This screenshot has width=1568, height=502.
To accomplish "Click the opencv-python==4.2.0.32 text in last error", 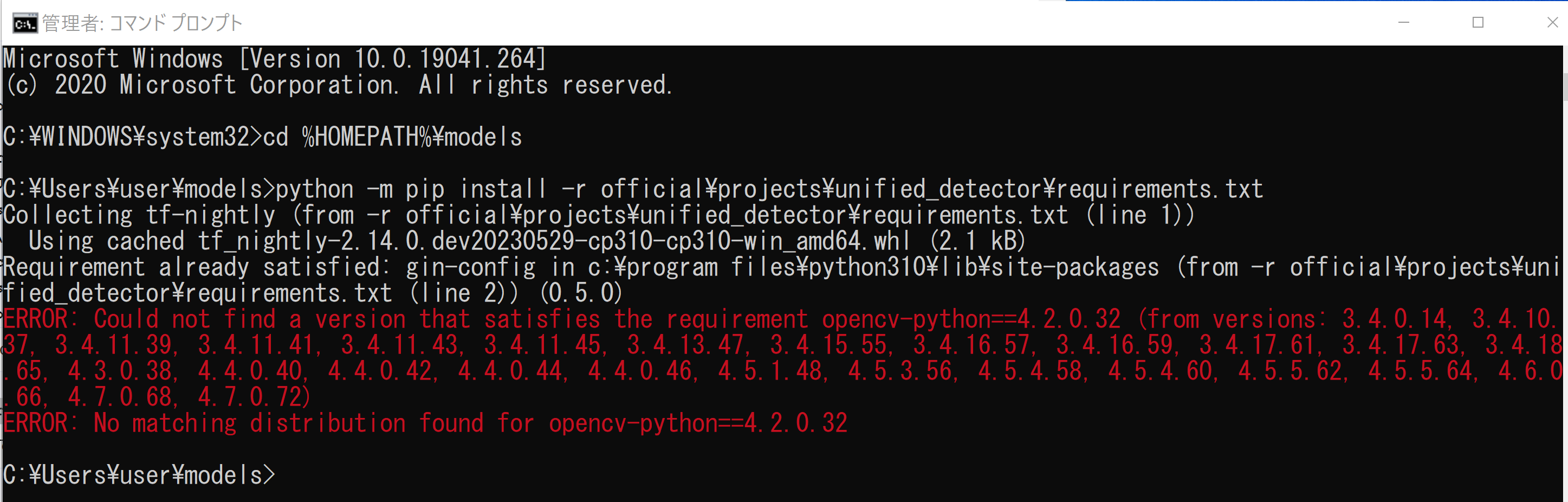I will (698, 423).
